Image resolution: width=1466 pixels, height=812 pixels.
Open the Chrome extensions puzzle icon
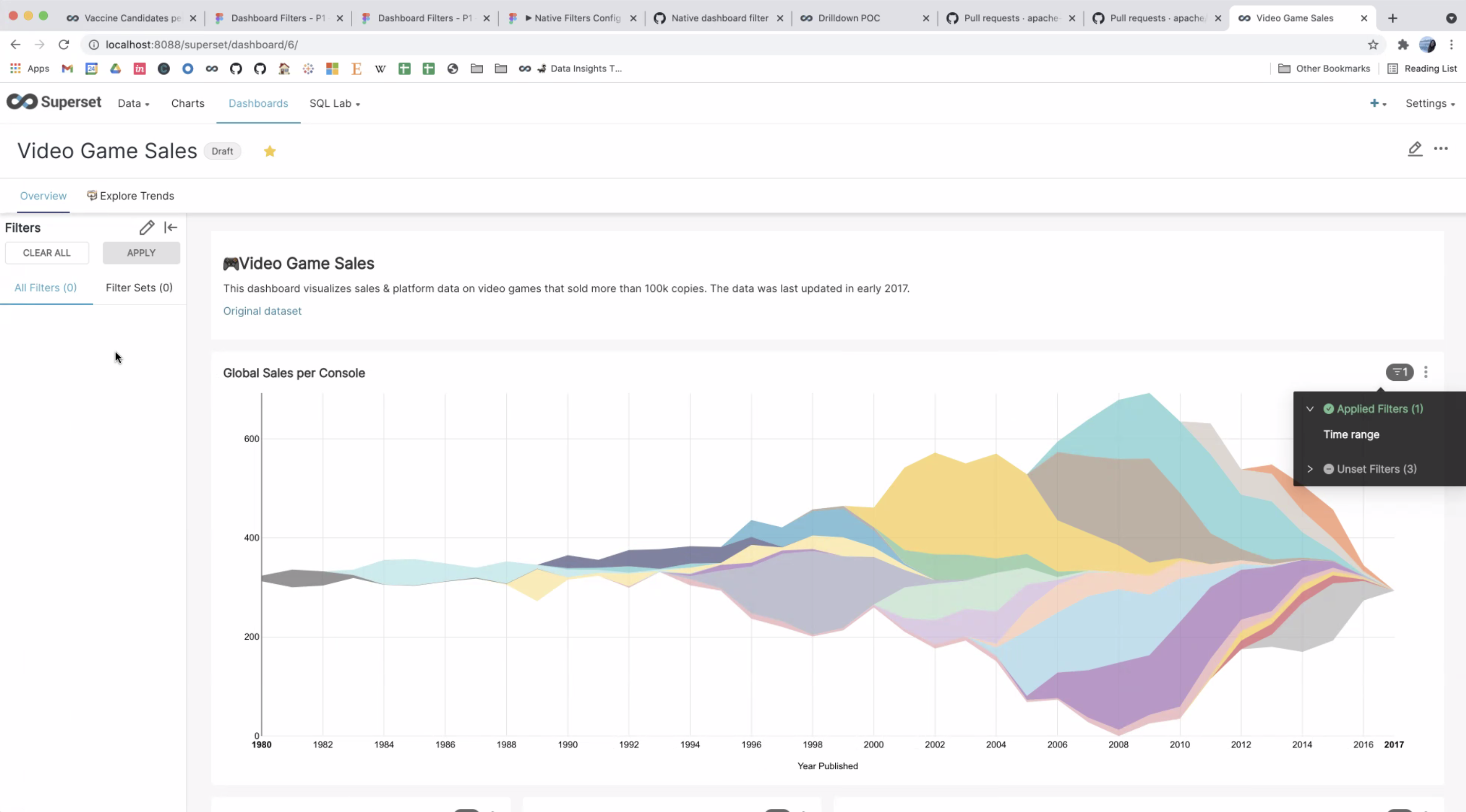[1403, 44]
